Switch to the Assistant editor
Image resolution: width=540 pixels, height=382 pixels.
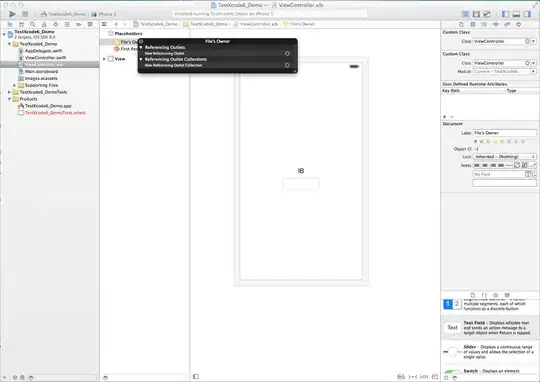(x=476, y=14)
